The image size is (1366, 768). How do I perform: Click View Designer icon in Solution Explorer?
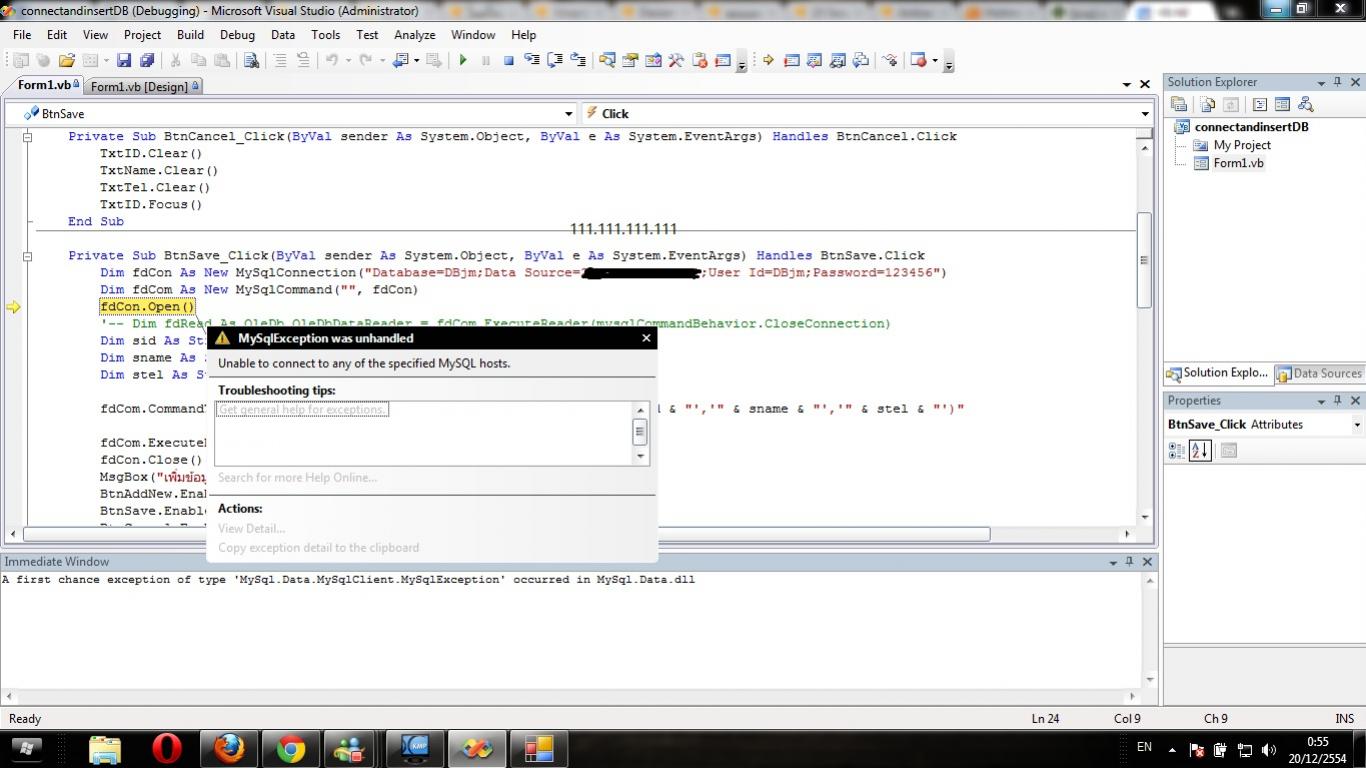[x=1282, y=104]
